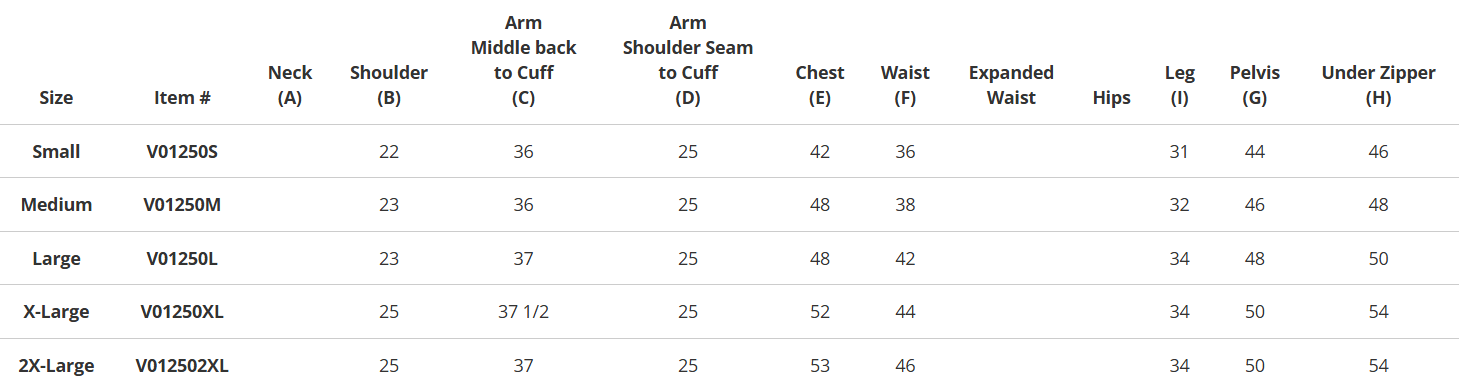Click the Leg (I) column header

tap(1180, 85)
